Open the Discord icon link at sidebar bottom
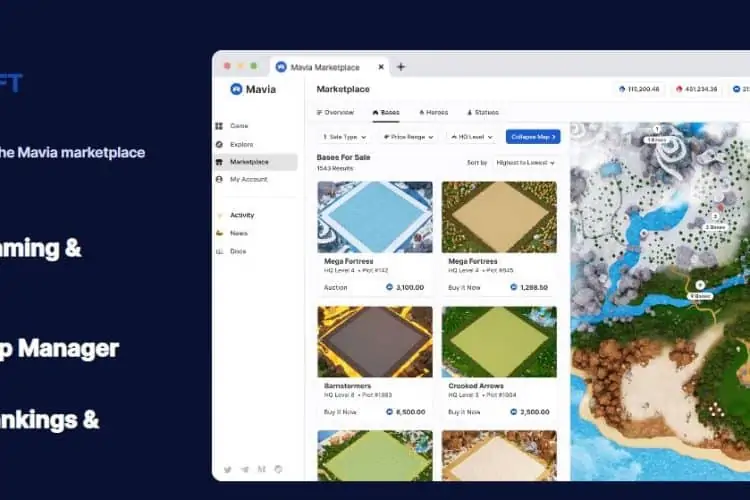This screenshot has height=500, width=750. click(278, 469)
